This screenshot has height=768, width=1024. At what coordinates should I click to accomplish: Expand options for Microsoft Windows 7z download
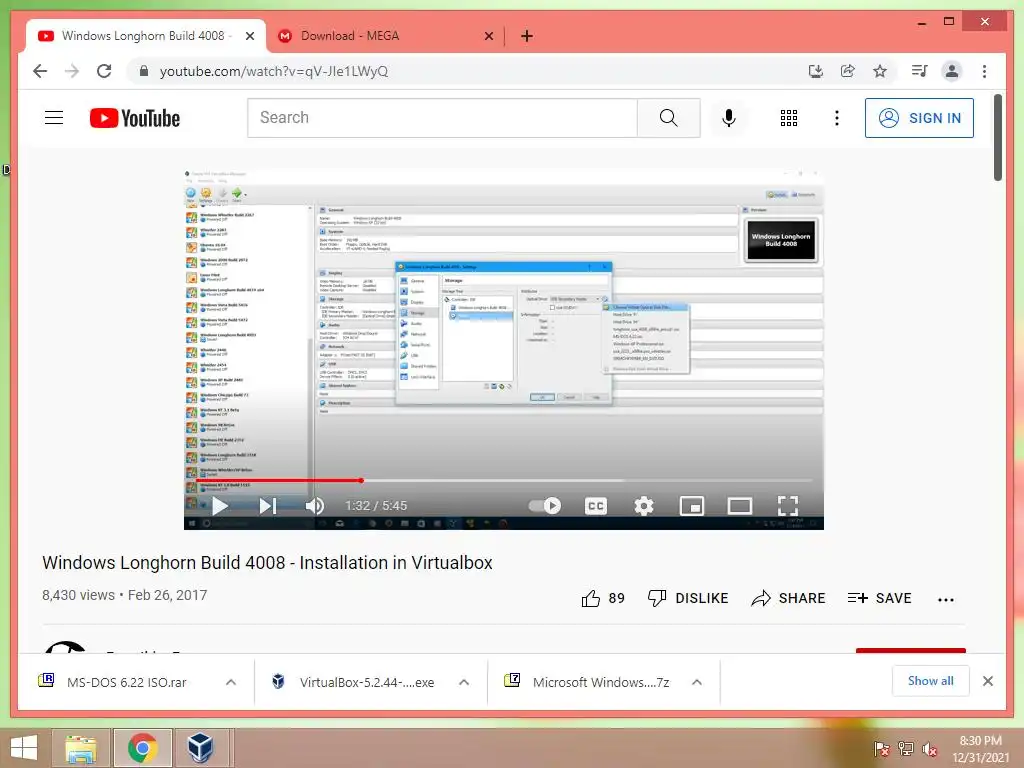[697, 682]
